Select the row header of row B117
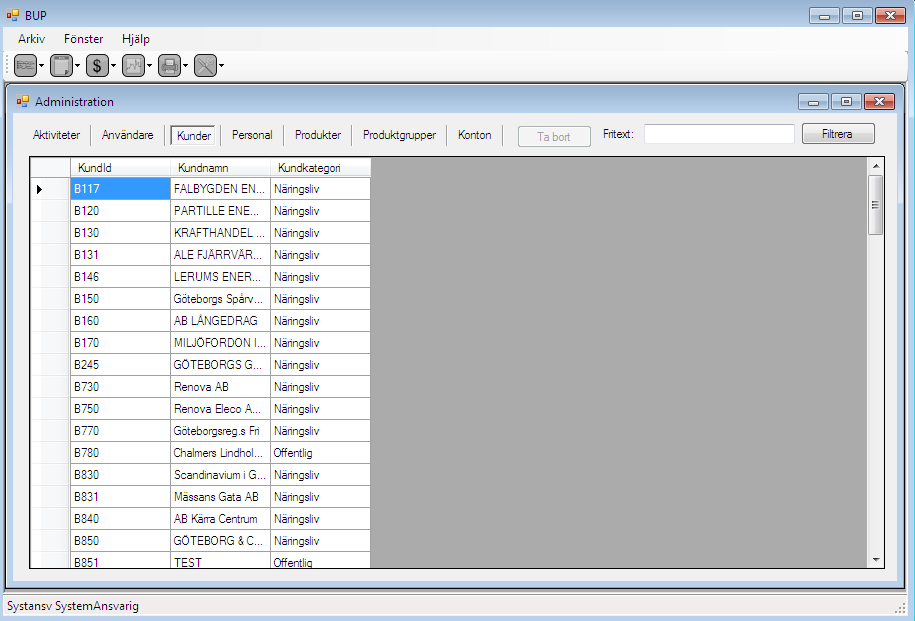 (50, 189)
